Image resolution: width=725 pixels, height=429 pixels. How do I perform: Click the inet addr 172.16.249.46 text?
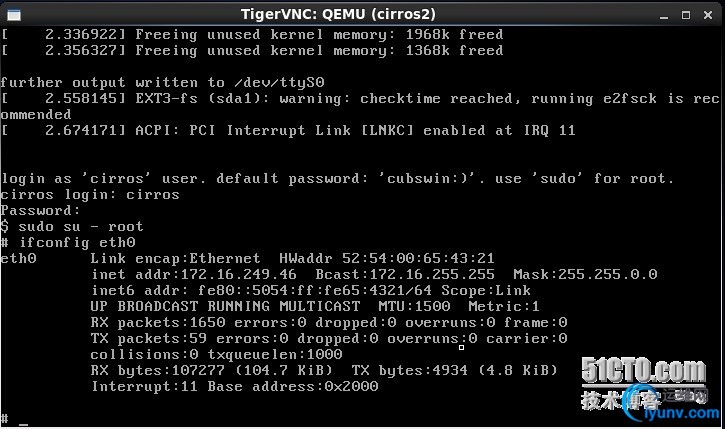194,274
